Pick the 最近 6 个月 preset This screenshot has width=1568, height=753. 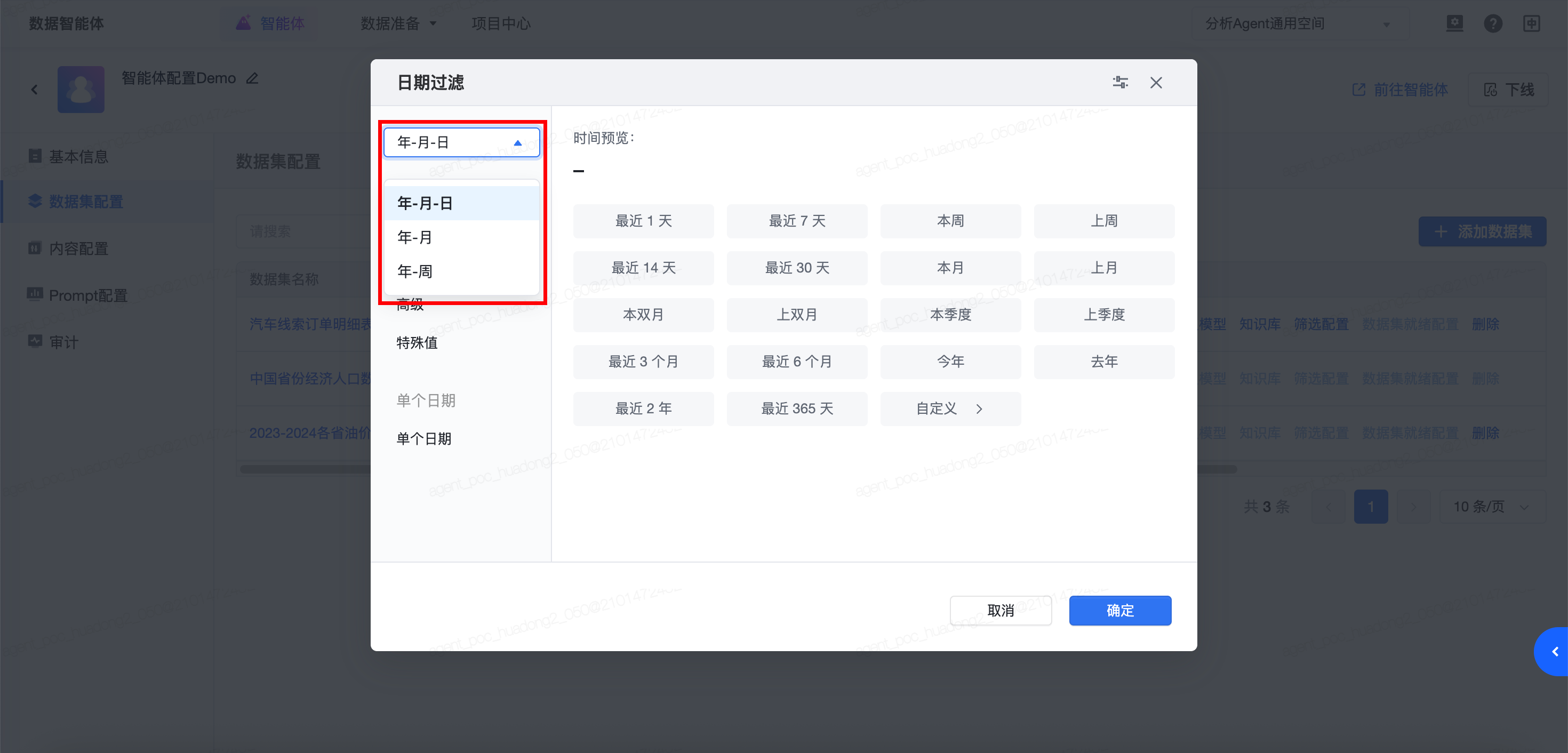pyautogui.click(x=797, y=362)
